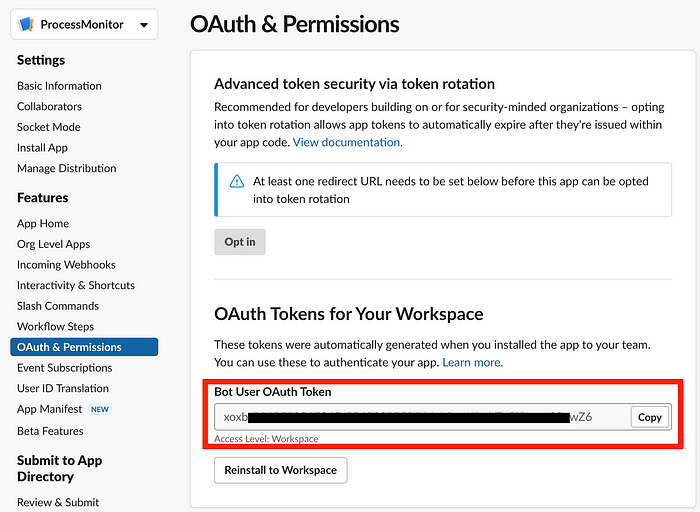Click Advanced token security via token rotation heading
The image size is (700, 512).
coord(354,83)
